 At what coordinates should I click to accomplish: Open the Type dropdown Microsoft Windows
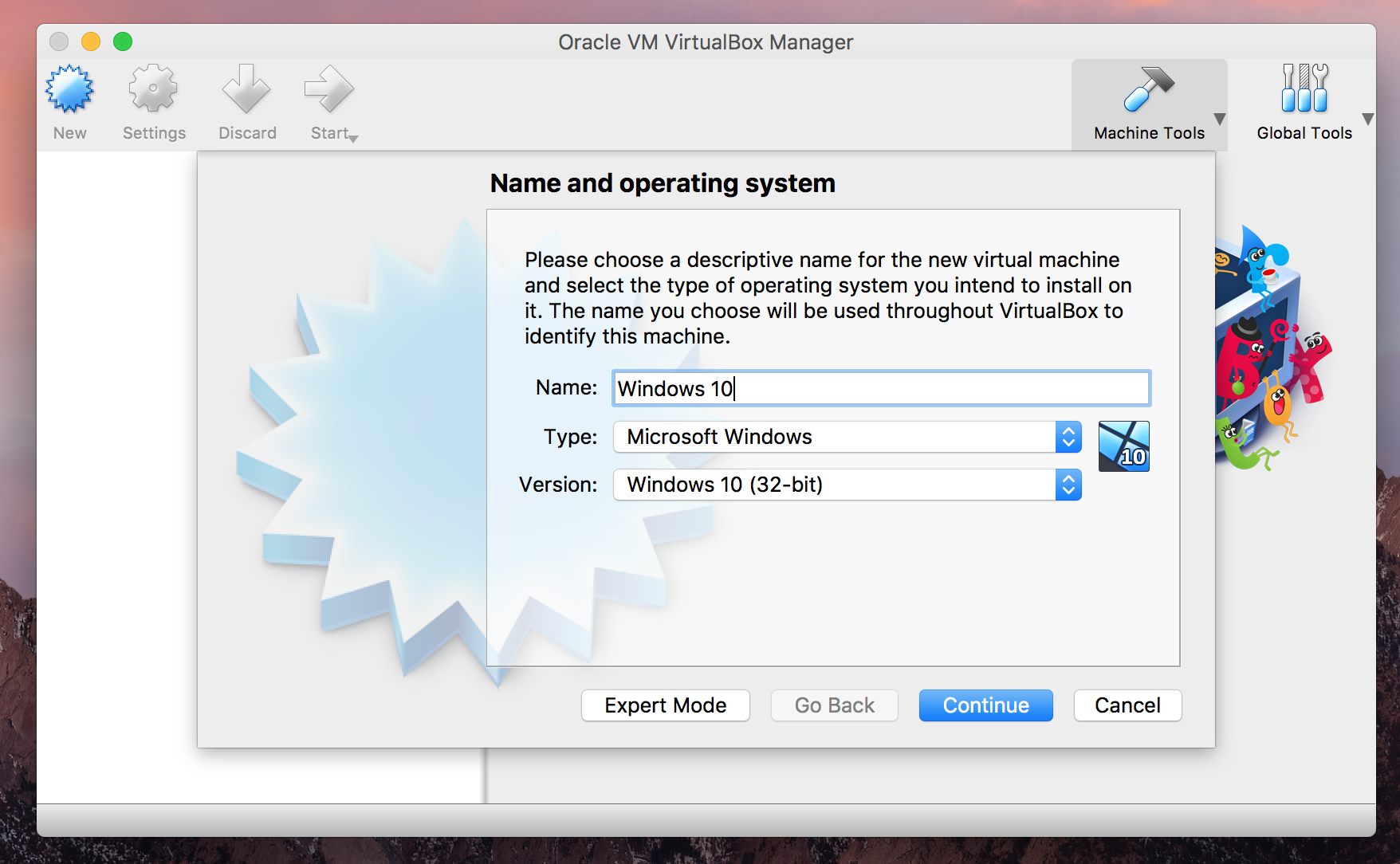click(847, 437)
